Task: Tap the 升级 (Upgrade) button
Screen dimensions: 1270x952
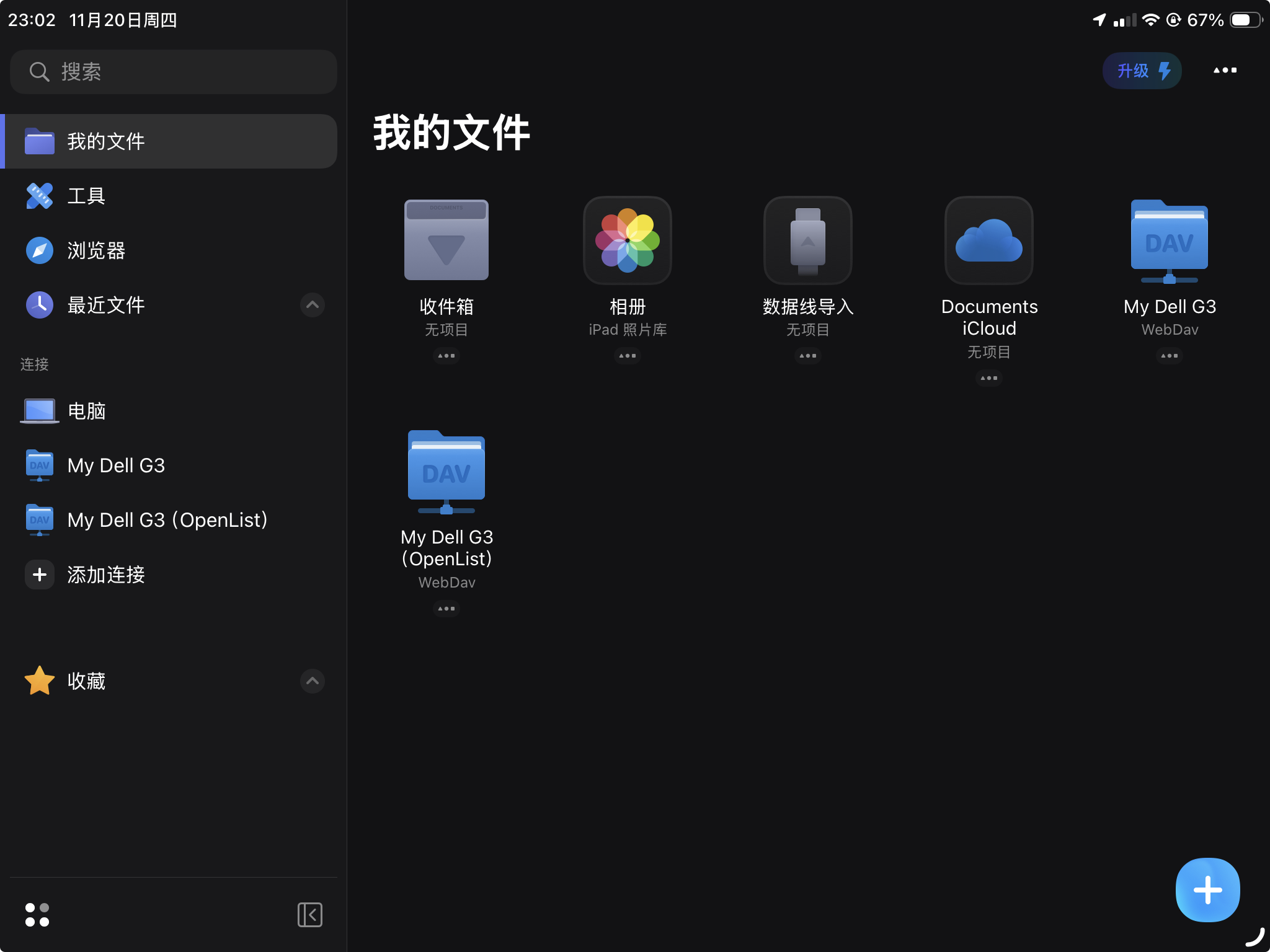Action: [x=1142, y=70]
